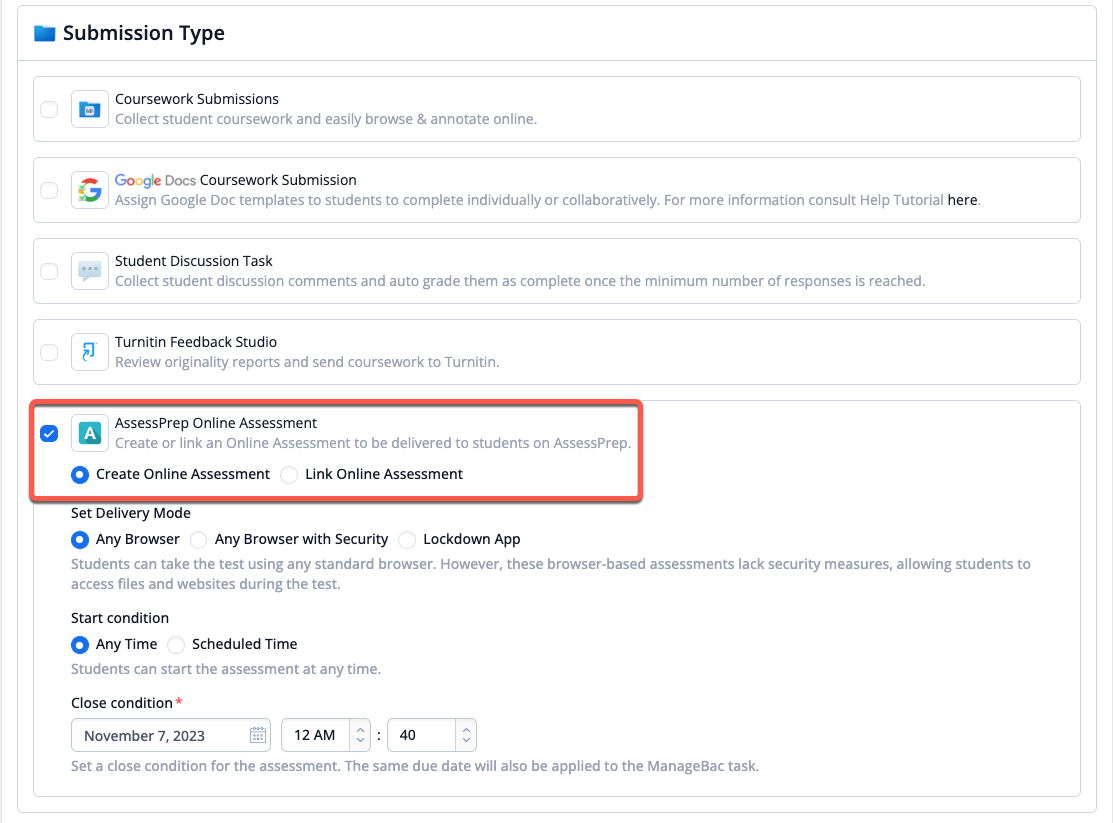Click 'Create or link an Online Assessment' text

pos(373,443)
